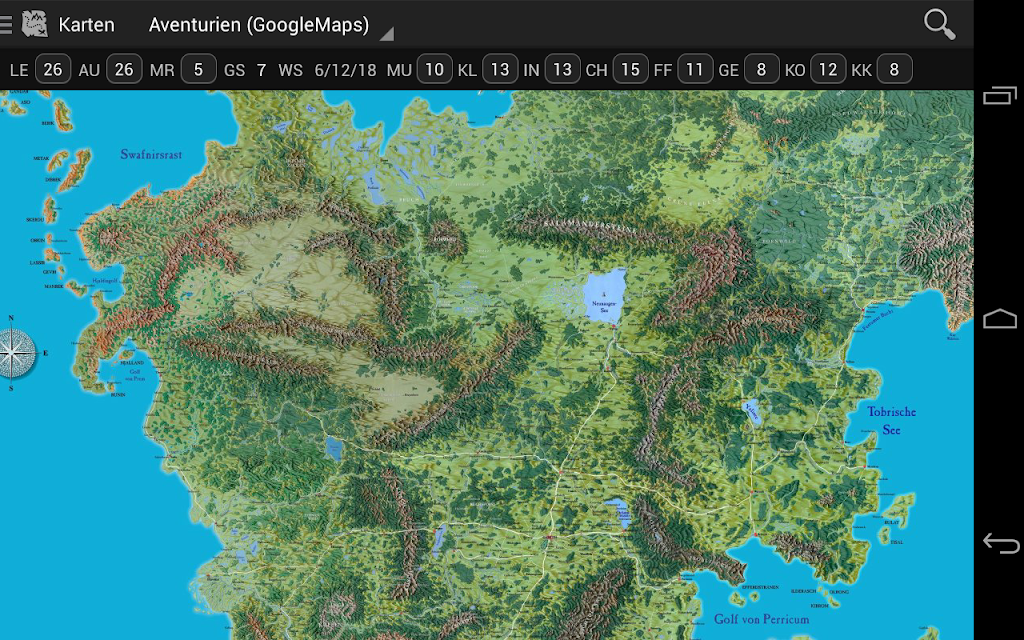Viewport: 1024px width, 640px height.
Task: Select the LE value 26 box
Action: click(x=53, y=69)
